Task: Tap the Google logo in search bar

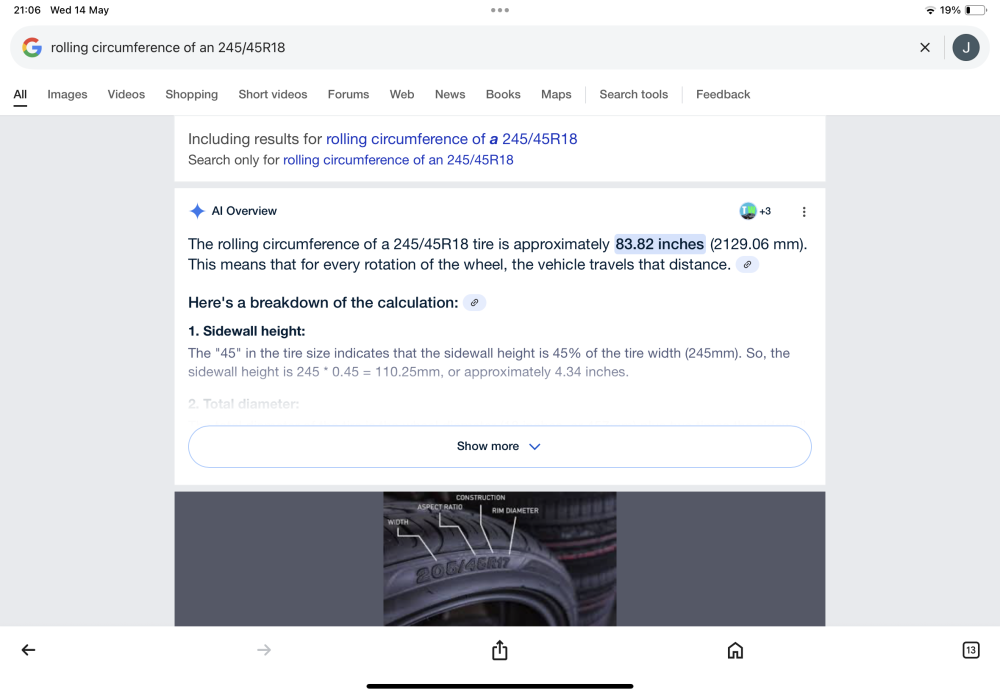Action: 32,47
